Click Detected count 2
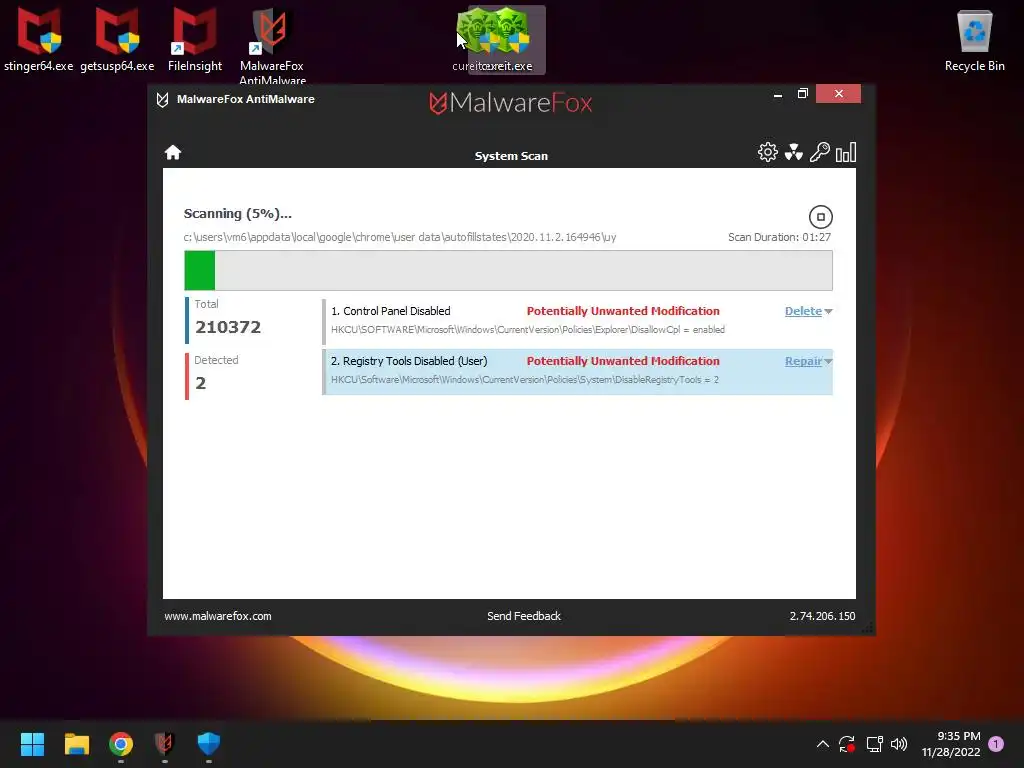Image resolution: width=1024 pixels, height=768 pixels. coord(200,383)
